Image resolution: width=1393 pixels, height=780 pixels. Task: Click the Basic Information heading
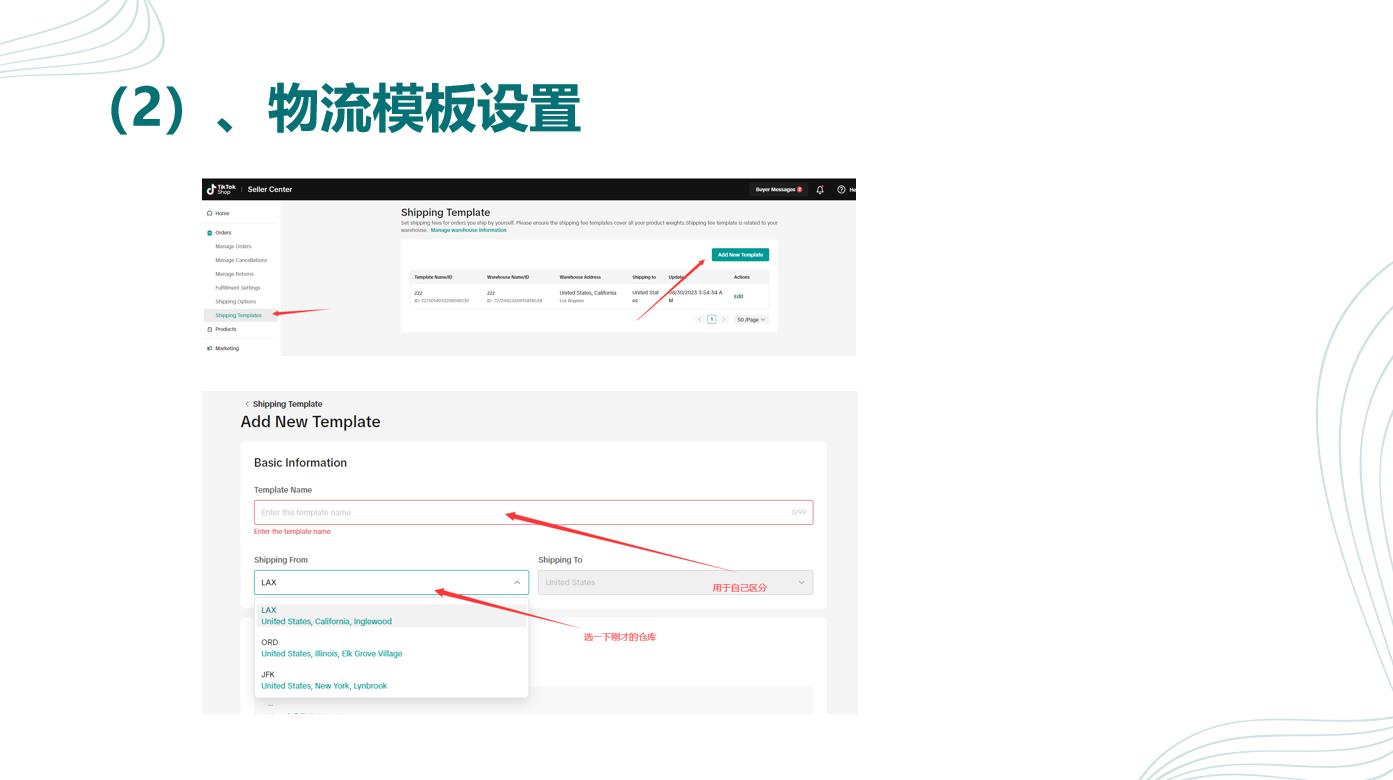tap(300, 463)
